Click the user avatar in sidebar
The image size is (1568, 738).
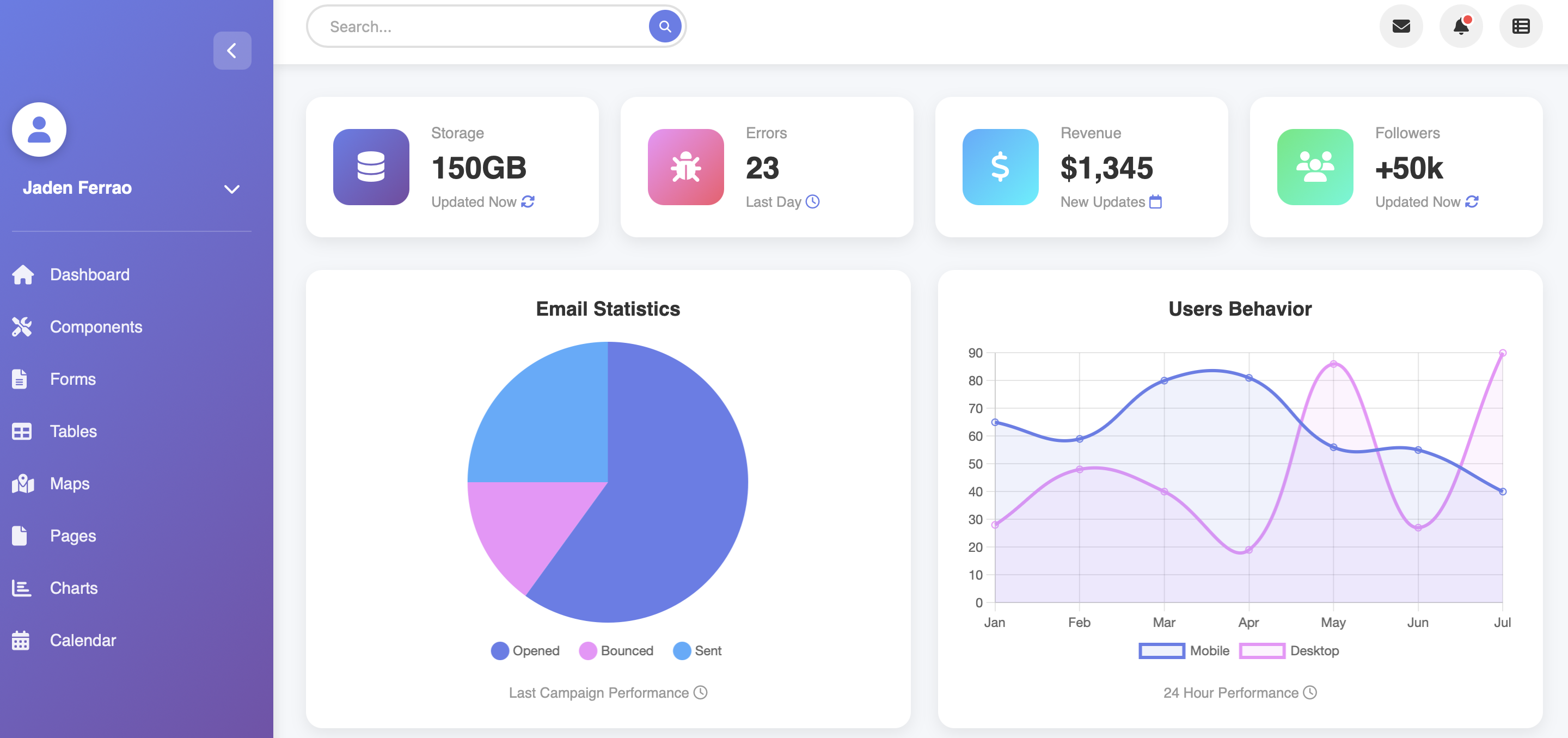point(39,130)
